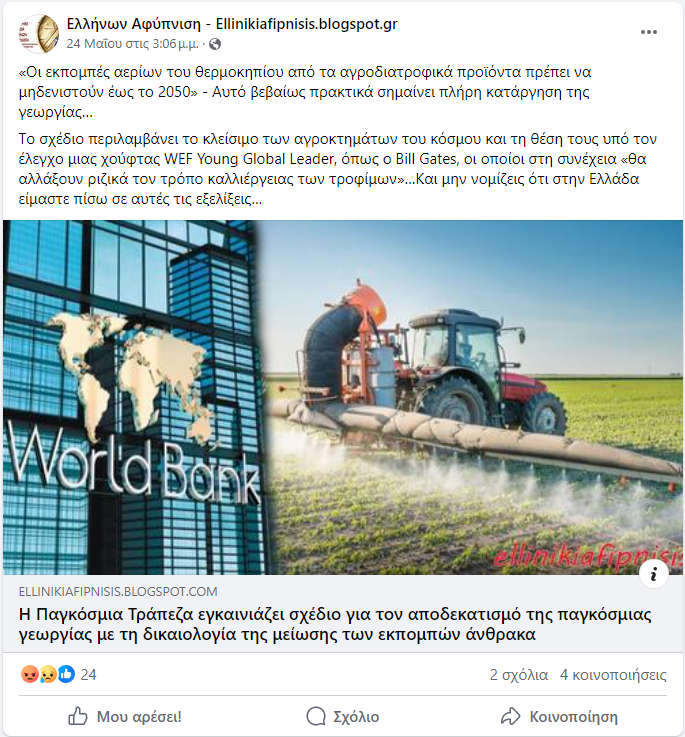Click the sad reaction emoji icon

point(48,674)
